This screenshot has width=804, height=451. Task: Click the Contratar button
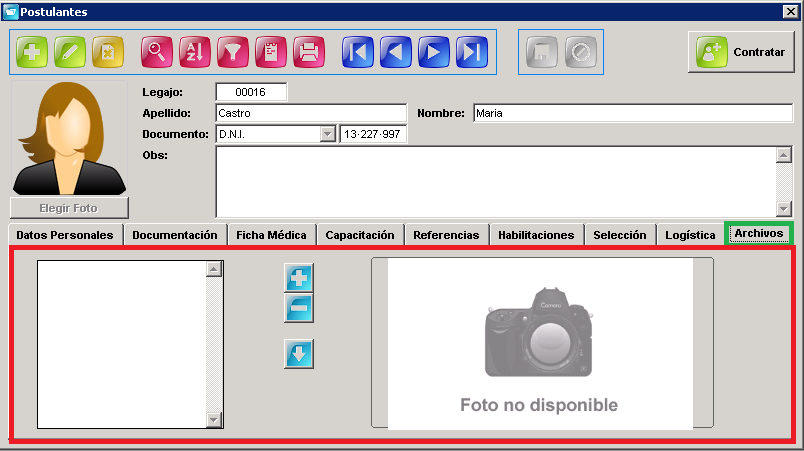point(741,52)
